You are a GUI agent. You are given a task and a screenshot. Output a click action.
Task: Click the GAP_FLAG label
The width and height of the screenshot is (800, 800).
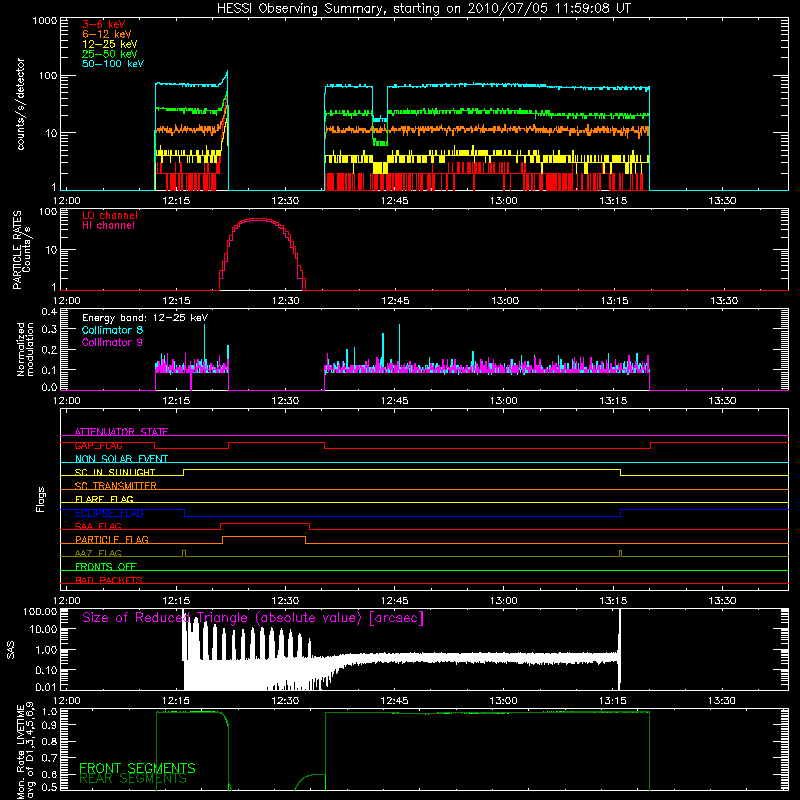click(x=98, y=445)
